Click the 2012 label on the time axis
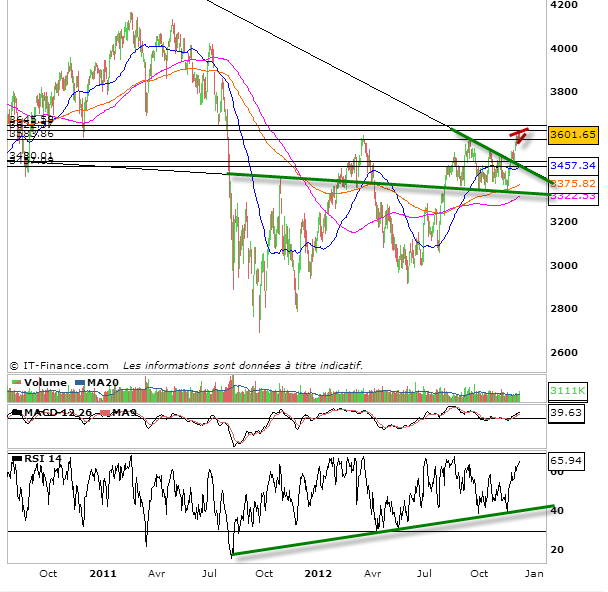This screenshot has width=608, height=592. coord(319,575)
